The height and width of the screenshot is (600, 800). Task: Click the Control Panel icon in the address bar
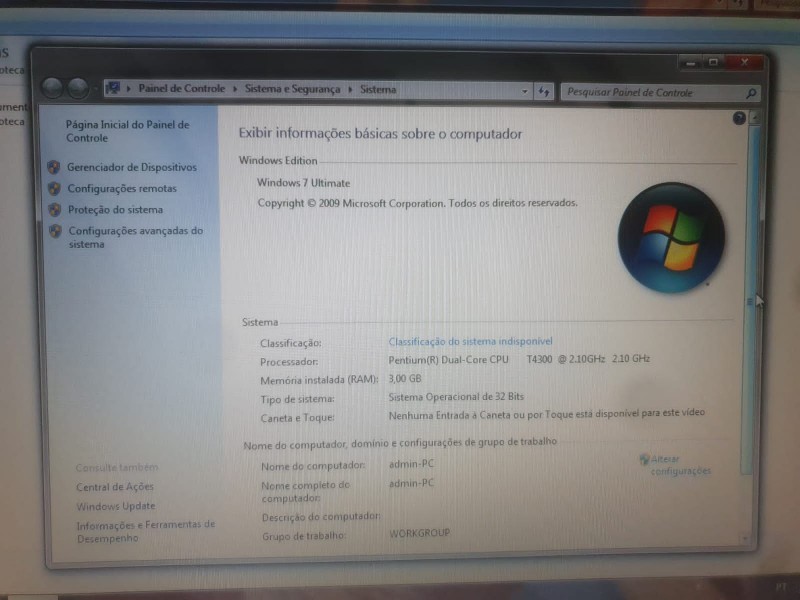[x=113, y=88]
